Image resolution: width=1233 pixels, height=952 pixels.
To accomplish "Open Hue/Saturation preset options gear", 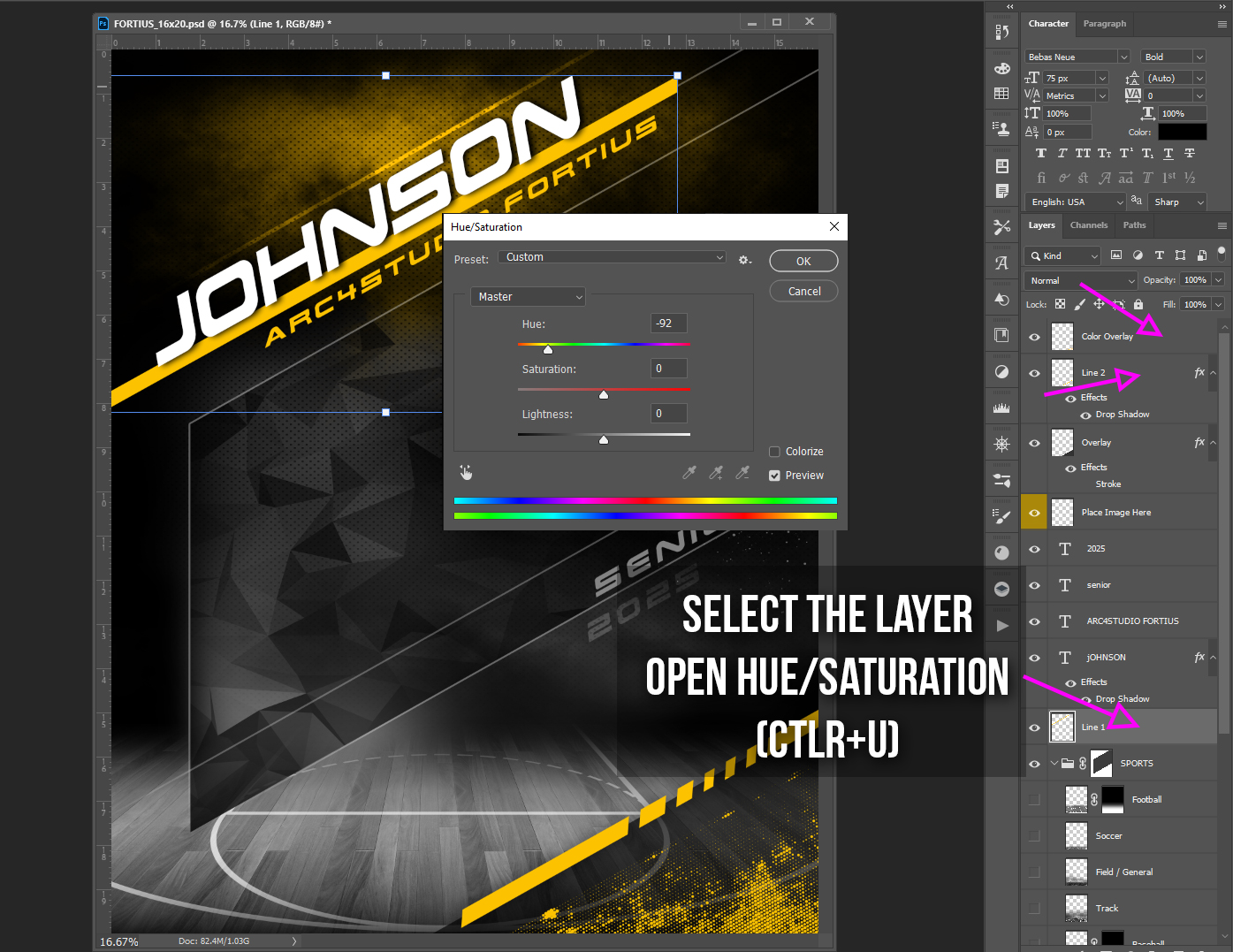I will (x=745, y=260).
